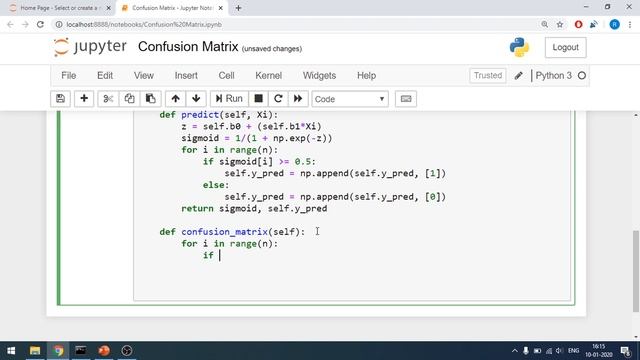Restart kernel and run all cells
The height and width of the screenshot is (360, 640).
298,99
